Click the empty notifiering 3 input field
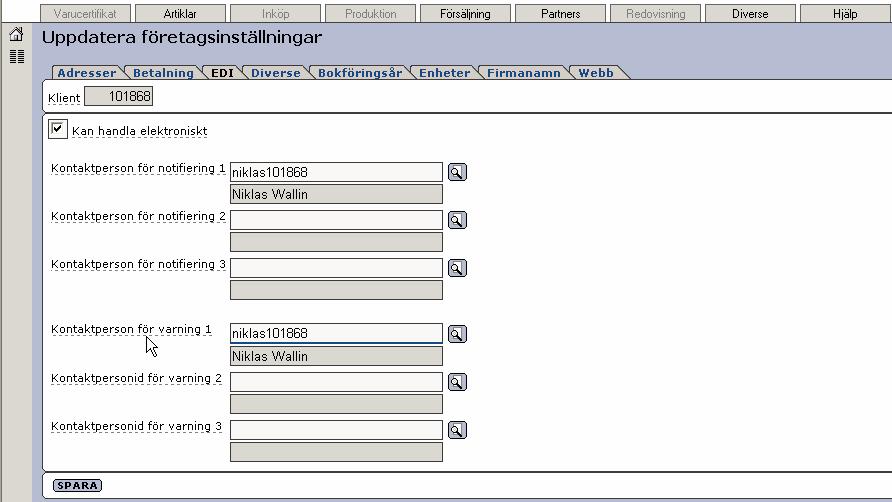The height and width of the screenshot is (502, 892). (336, 268)
